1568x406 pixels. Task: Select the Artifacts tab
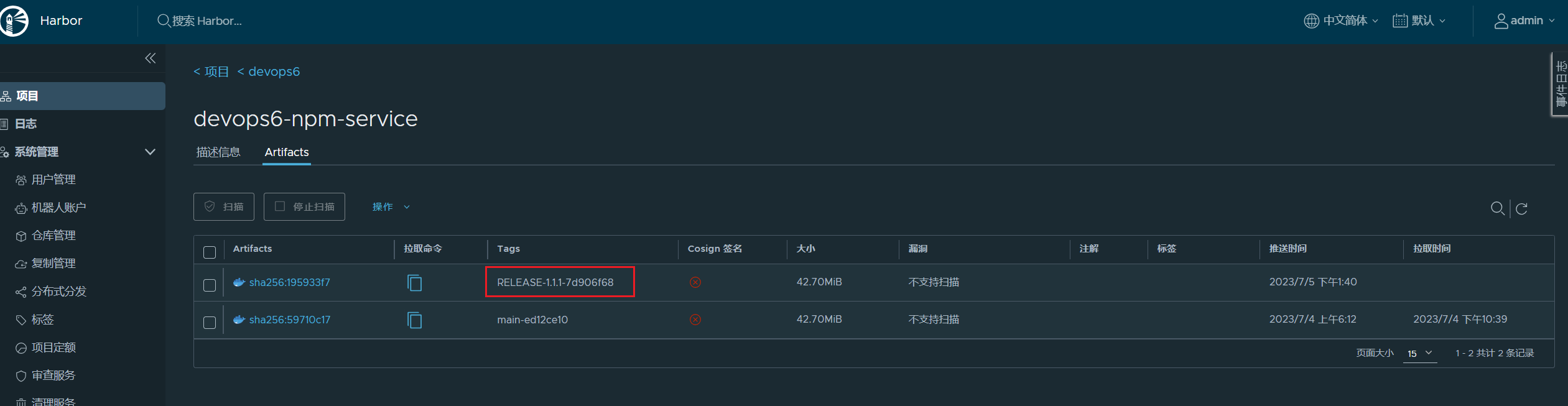point(287,152)
